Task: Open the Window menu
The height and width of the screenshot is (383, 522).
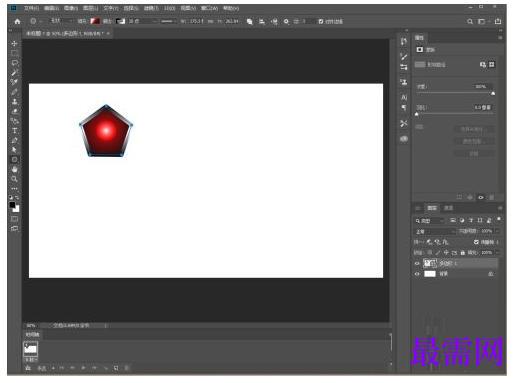Action: click(x=209, y=8)
